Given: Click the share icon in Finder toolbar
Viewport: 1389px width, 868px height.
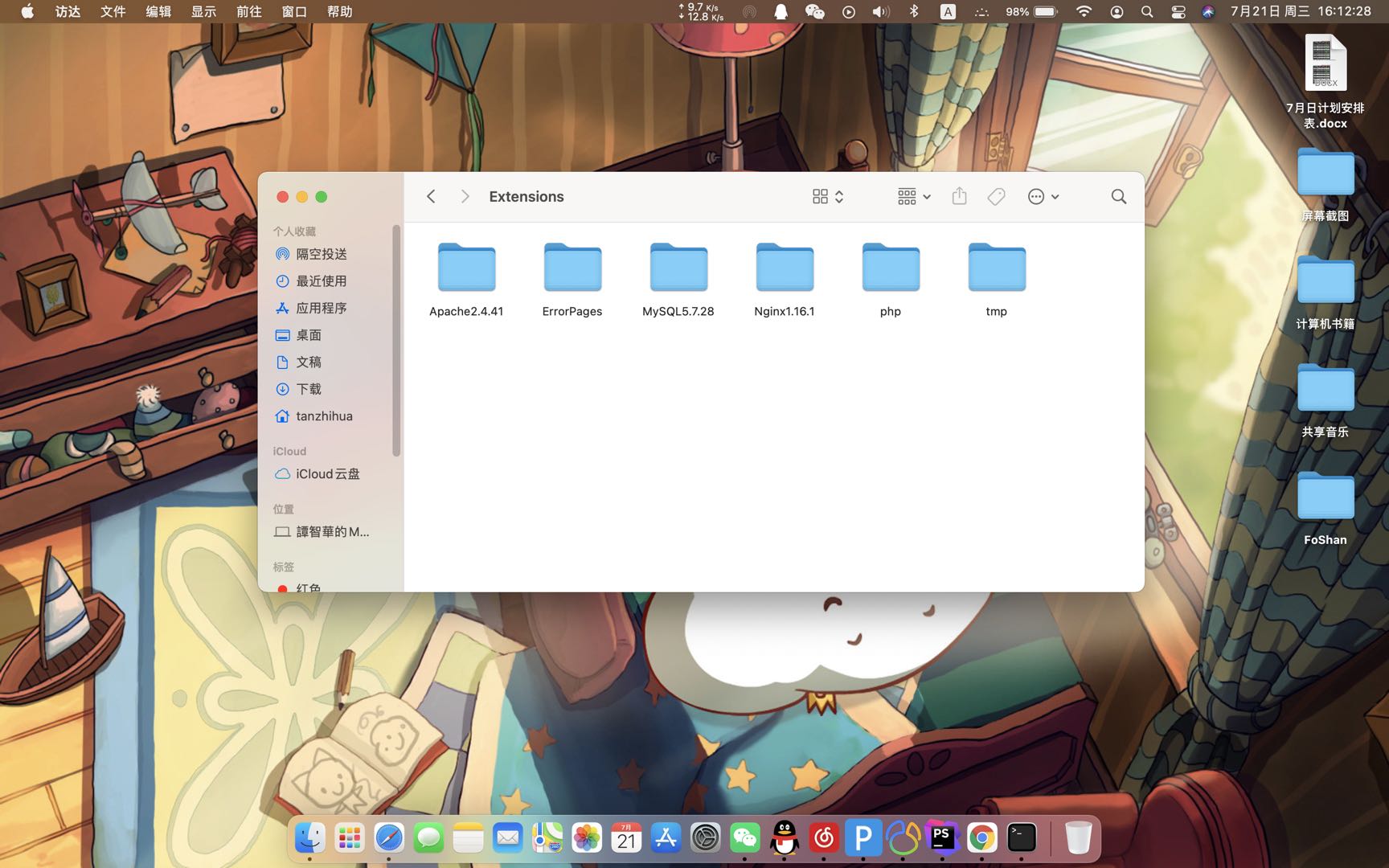Looking at the screenshot, I should pyautogui.click(x=959, y=196).
